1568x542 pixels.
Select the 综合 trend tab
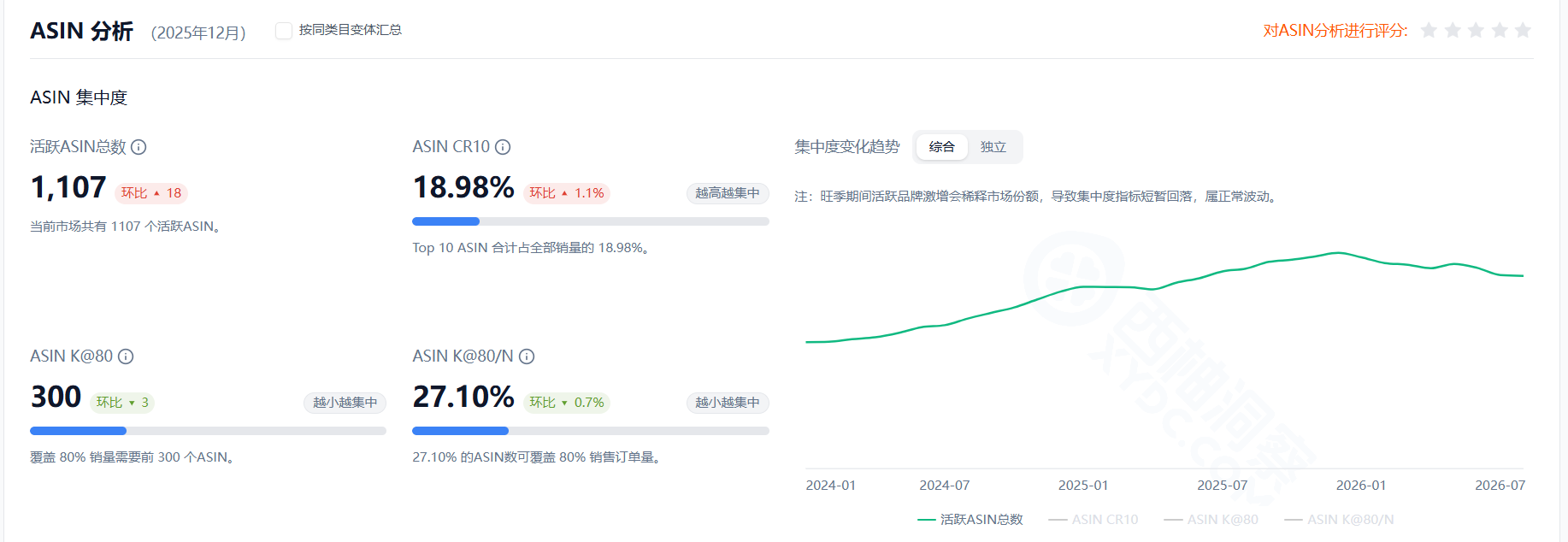click(942, 147)
